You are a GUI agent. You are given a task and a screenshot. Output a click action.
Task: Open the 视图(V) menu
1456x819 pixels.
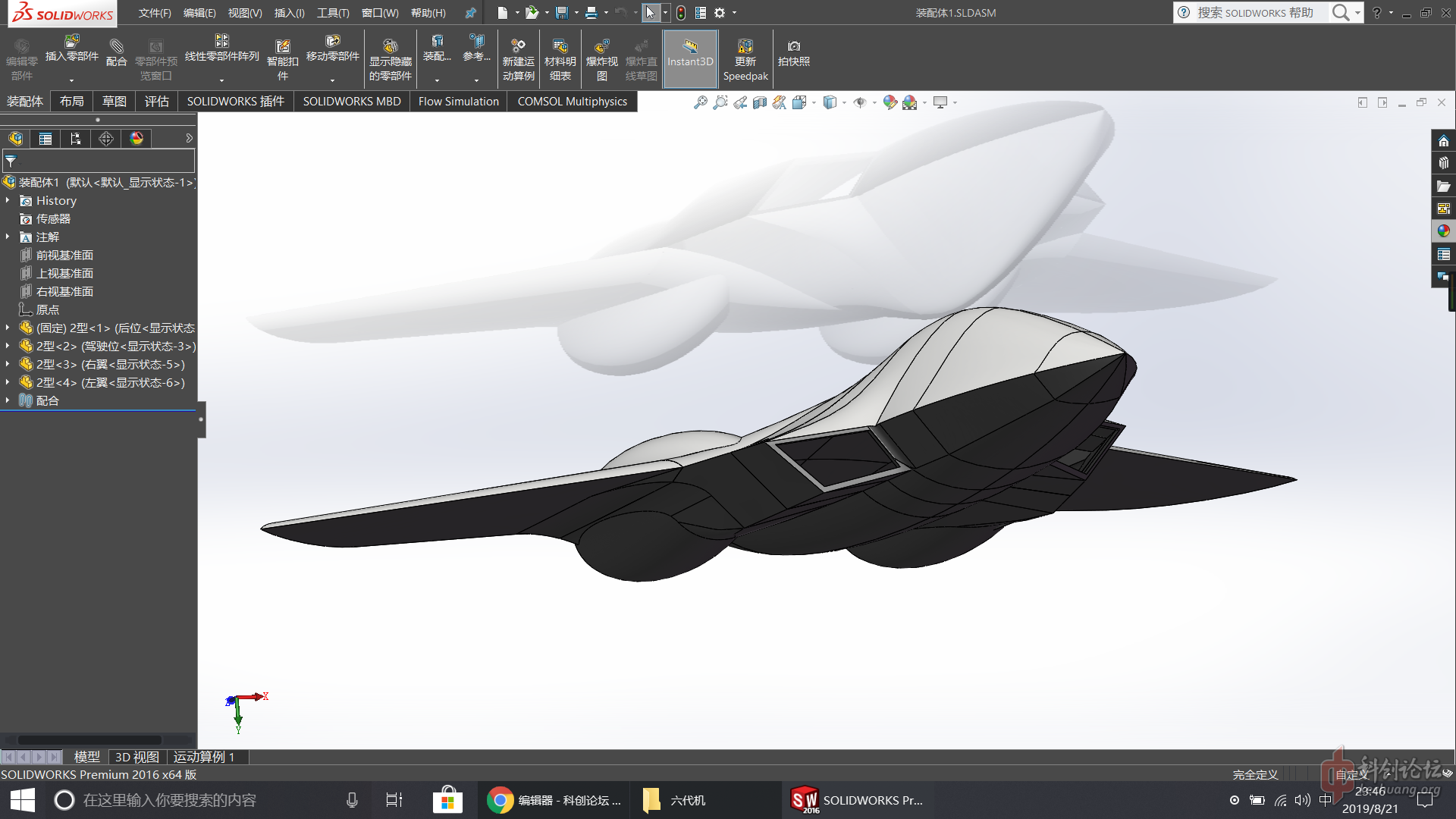point(245,13)
